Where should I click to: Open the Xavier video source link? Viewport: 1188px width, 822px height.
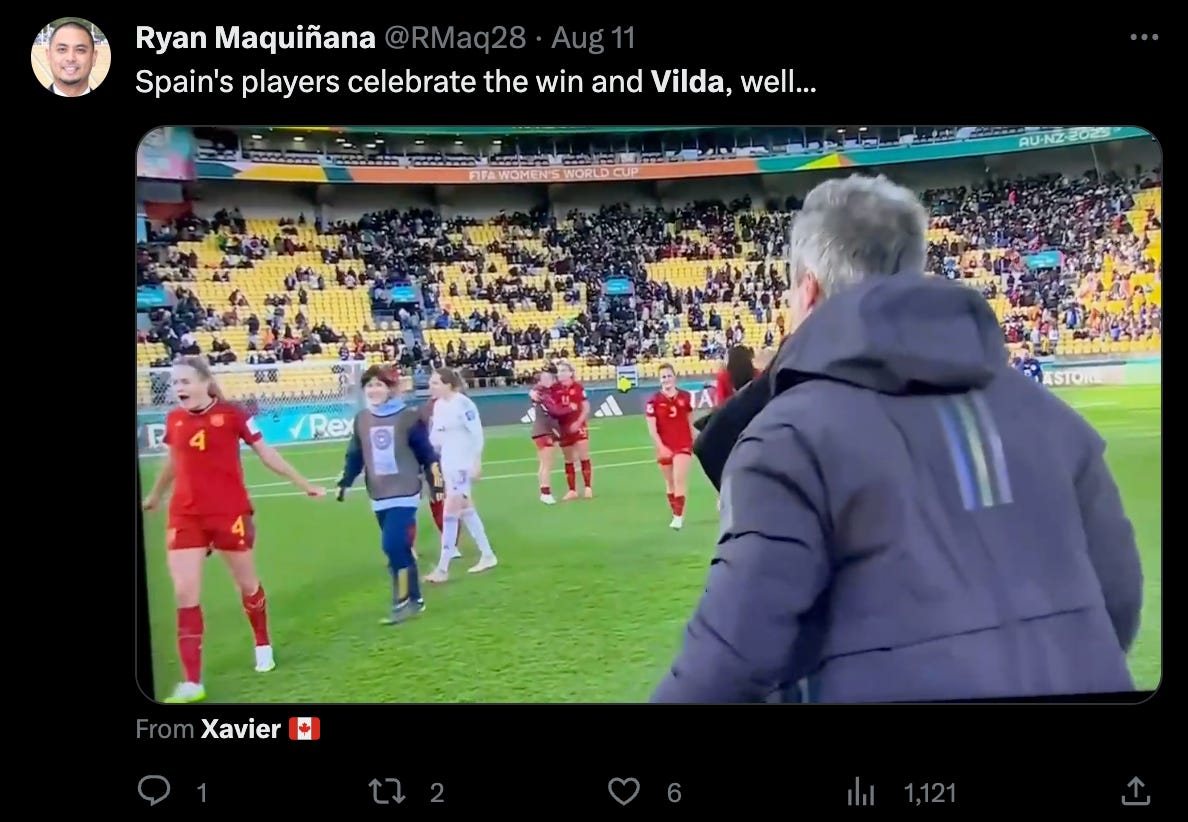click(x=241, y=729)
